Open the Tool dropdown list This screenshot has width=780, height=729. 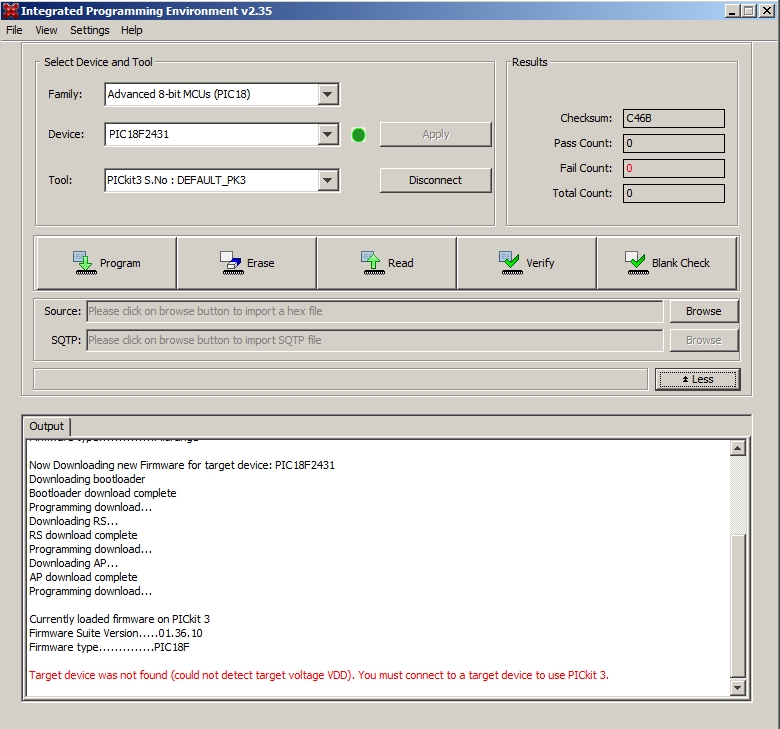328,180
